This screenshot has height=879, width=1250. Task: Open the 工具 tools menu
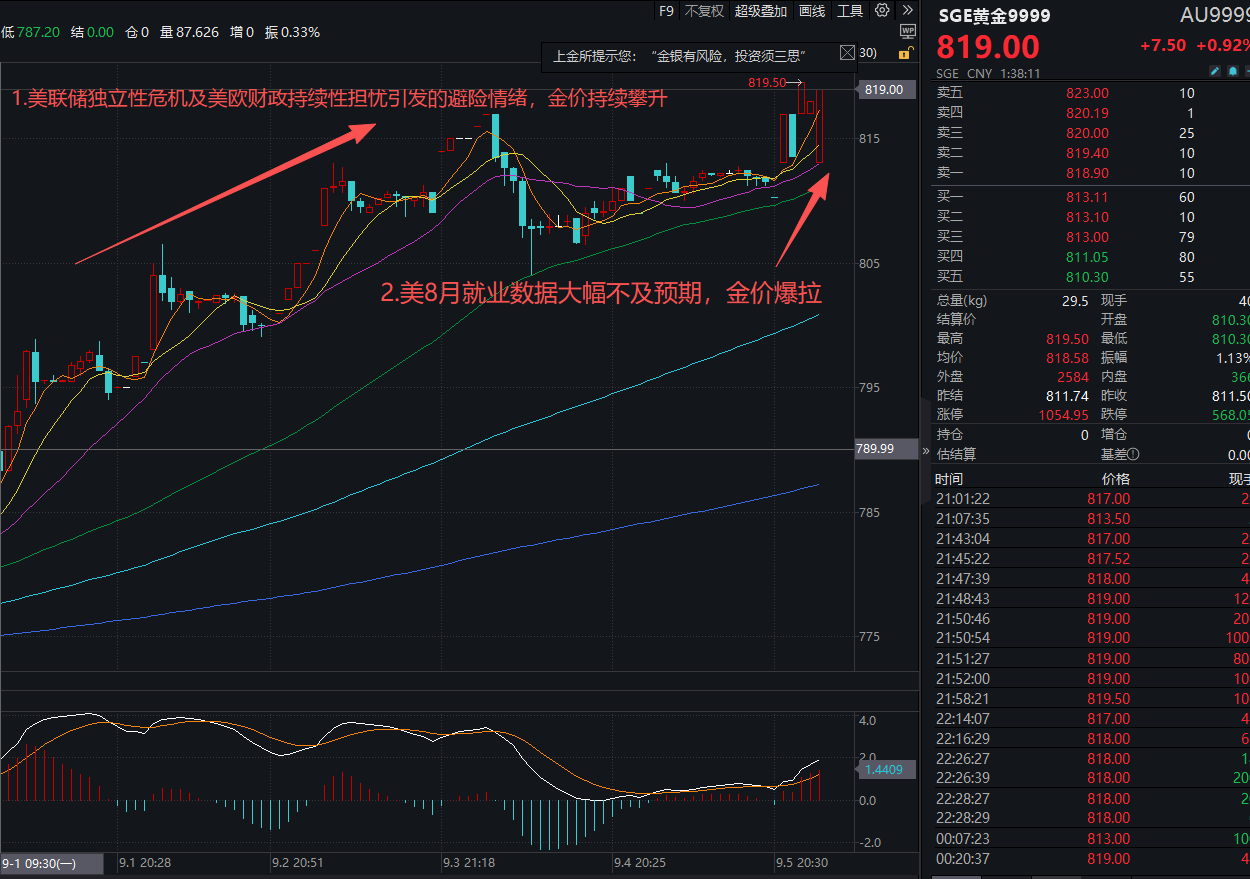(849, 11)
